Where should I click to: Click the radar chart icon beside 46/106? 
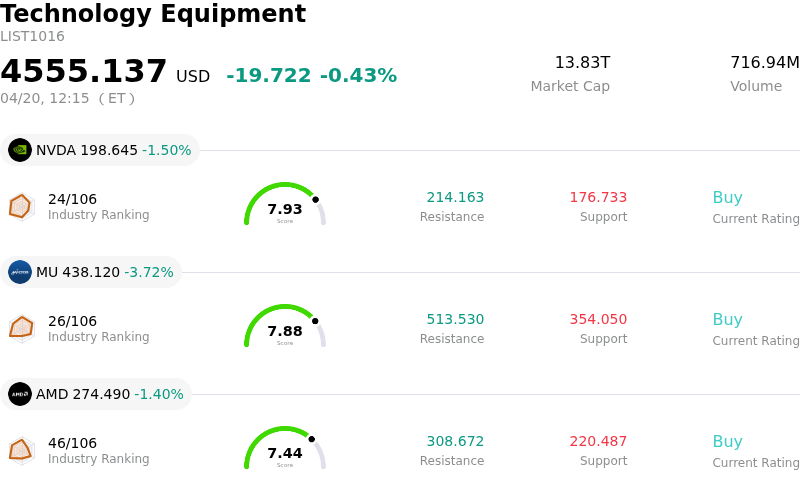point(21,450)
